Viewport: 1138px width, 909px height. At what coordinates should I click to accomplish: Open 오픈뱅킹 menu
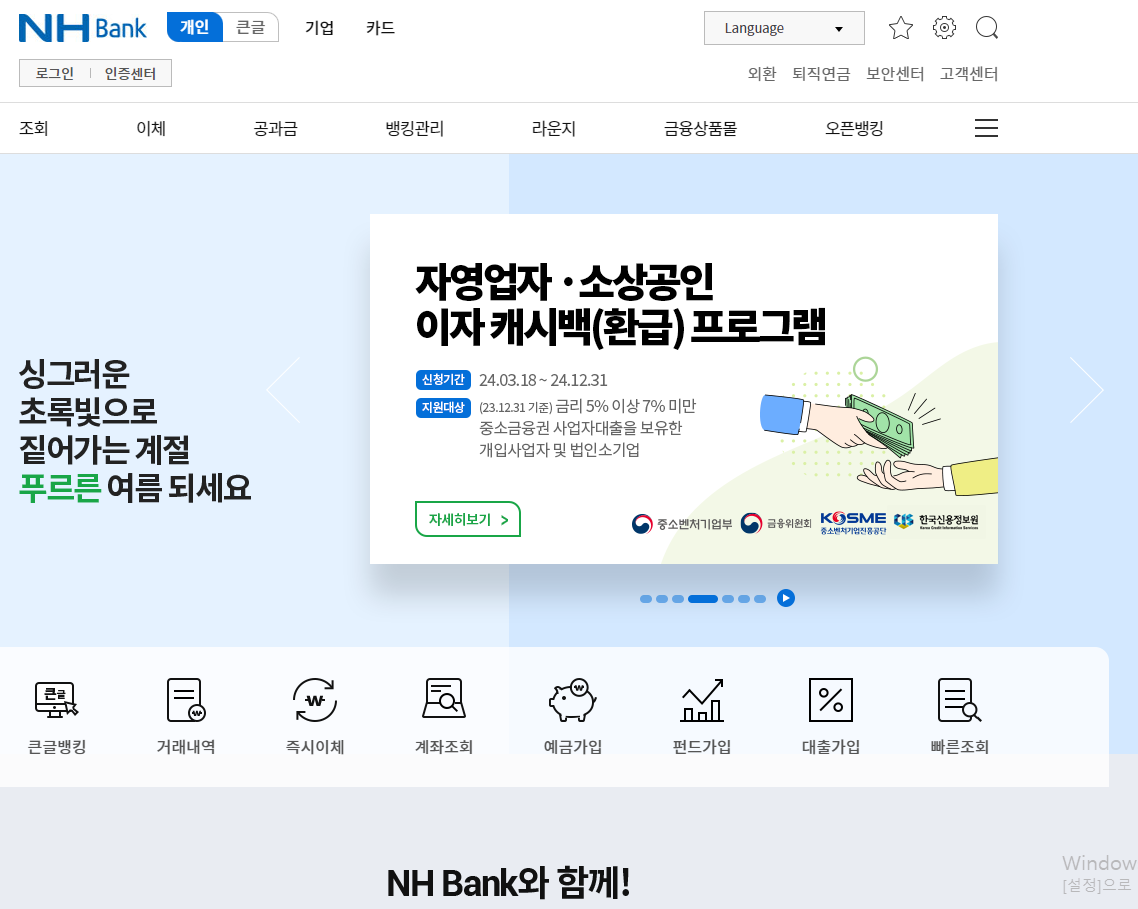pos(854,129)
